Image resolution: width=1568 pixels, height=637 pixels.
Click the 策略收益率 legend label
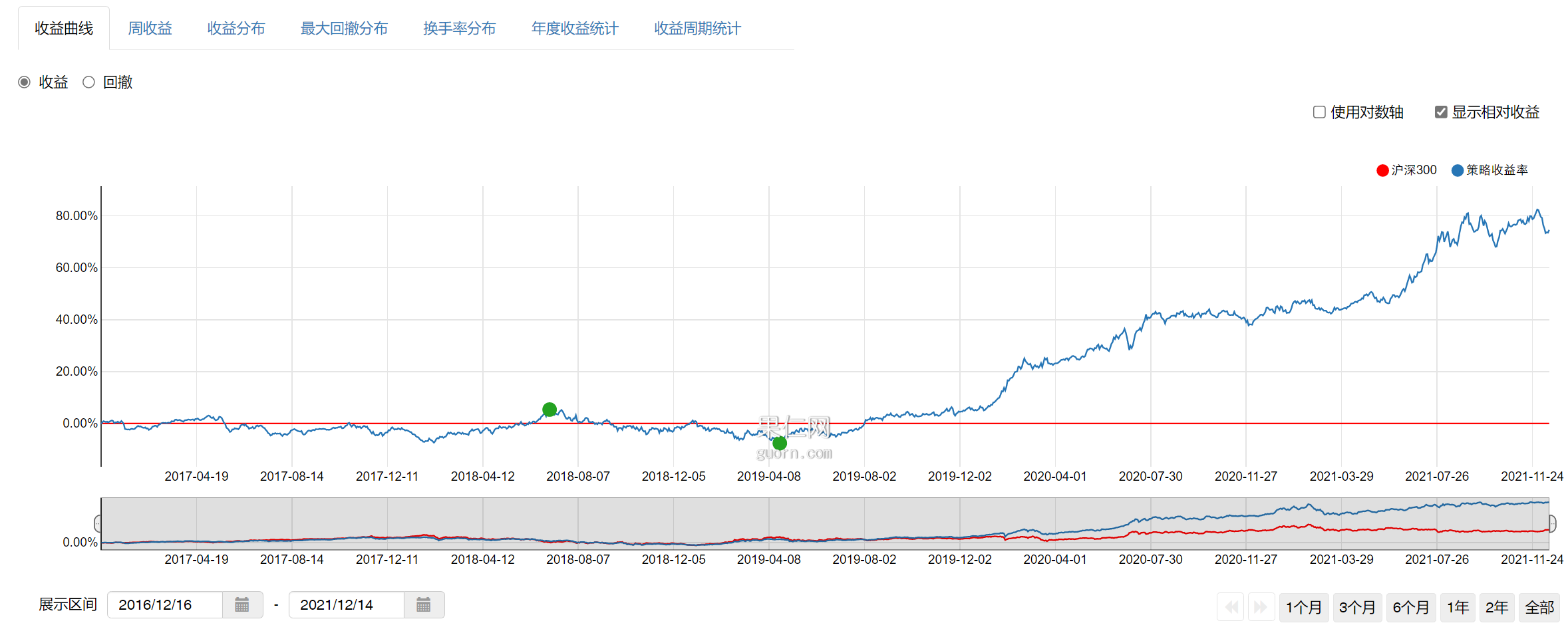pos(1497,170)
